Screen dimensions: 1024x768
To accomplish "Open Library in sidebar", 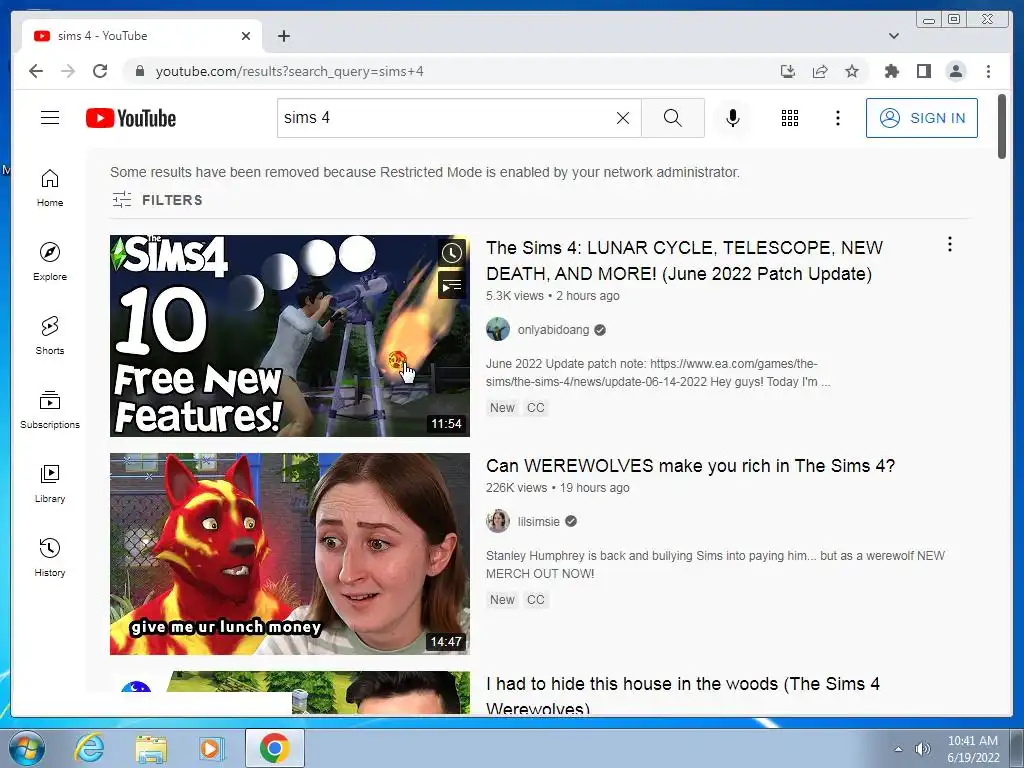I will point(50,483).
